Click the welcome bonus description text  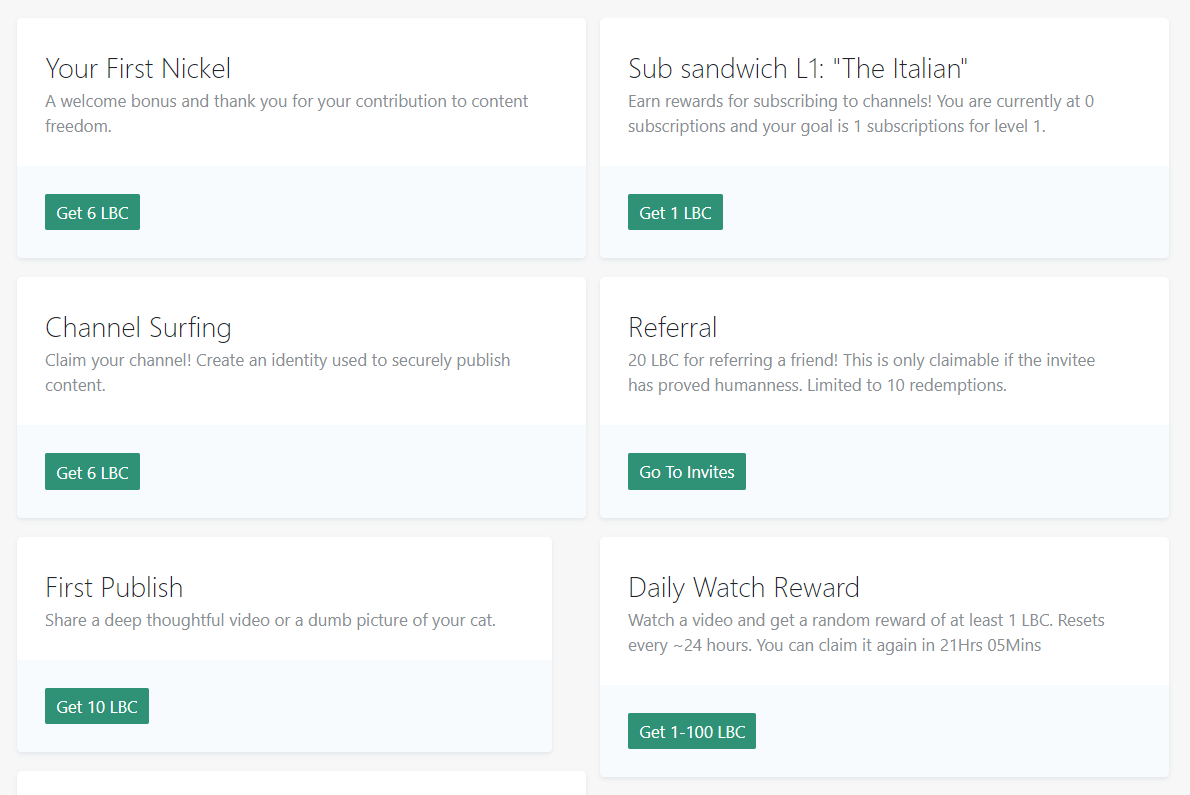point(286,113)
